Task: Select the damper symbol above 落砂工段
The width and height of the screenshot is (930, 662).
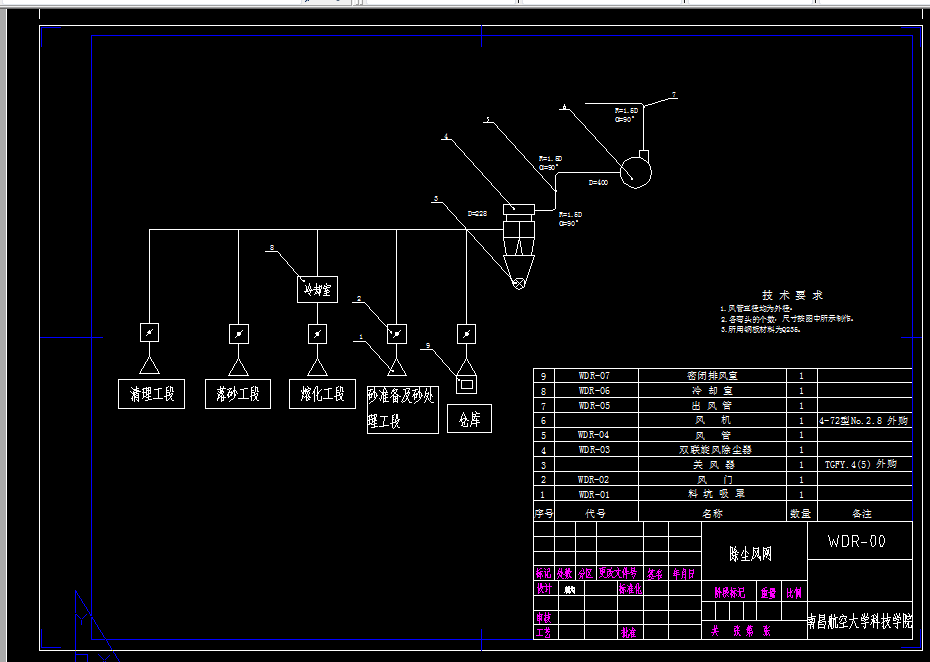Action: coord(239,334)
